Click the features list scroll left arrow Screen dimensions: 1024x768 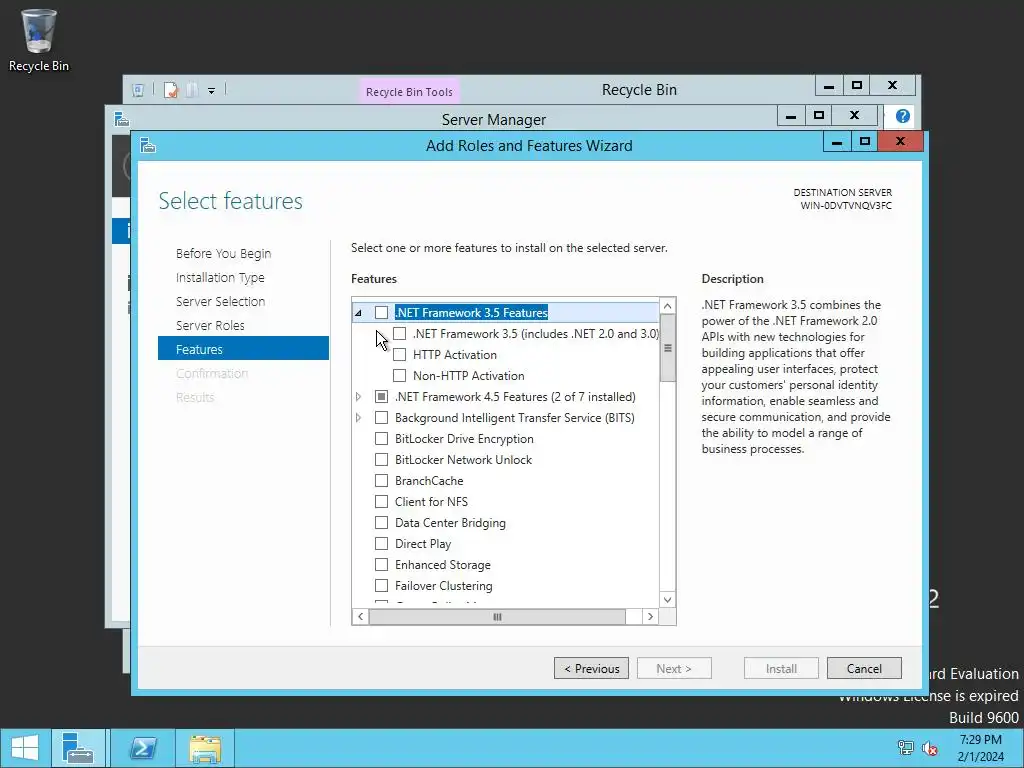pyautogui.click(x=360, y=616)
